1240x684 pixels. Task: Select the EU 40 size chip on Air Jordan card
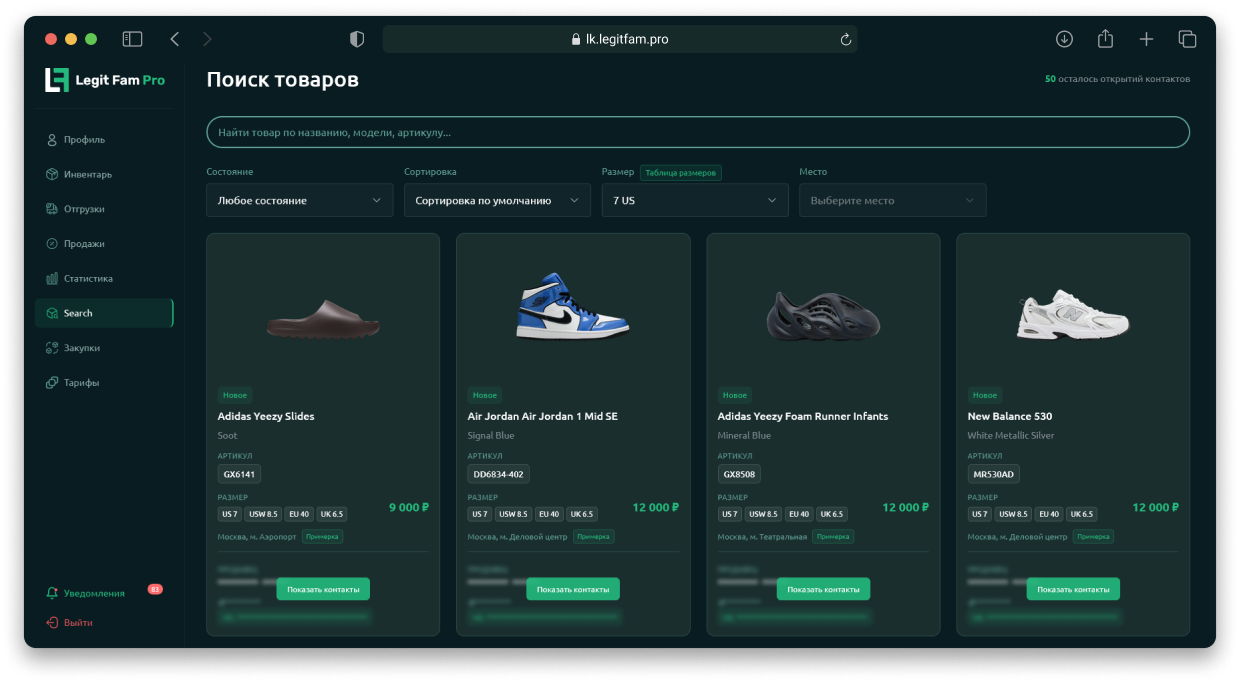[548, 513]
